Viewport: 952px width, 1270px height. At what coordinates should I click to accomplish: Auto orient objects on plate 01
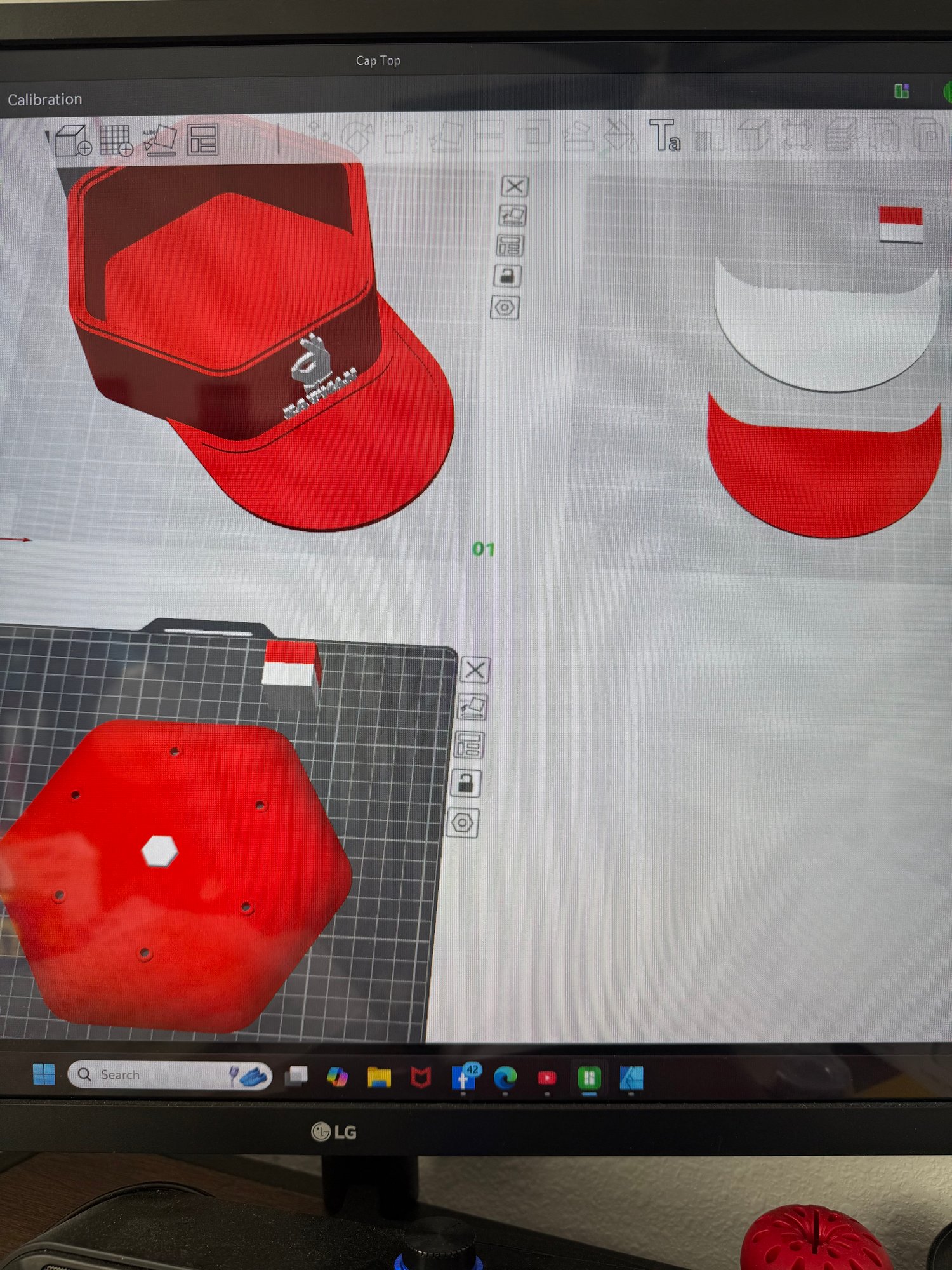click(512, 216)
